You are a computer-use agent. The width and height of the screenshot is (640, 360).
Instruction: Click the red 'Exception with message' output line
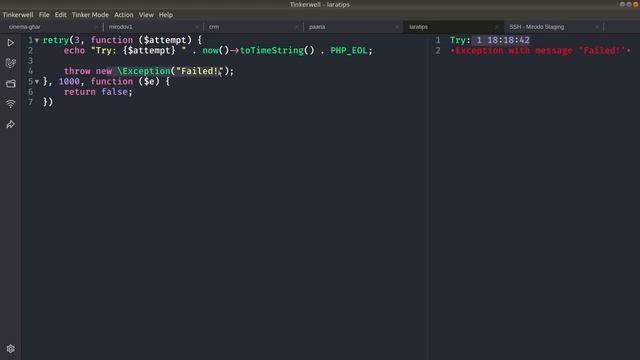[540, 51]
